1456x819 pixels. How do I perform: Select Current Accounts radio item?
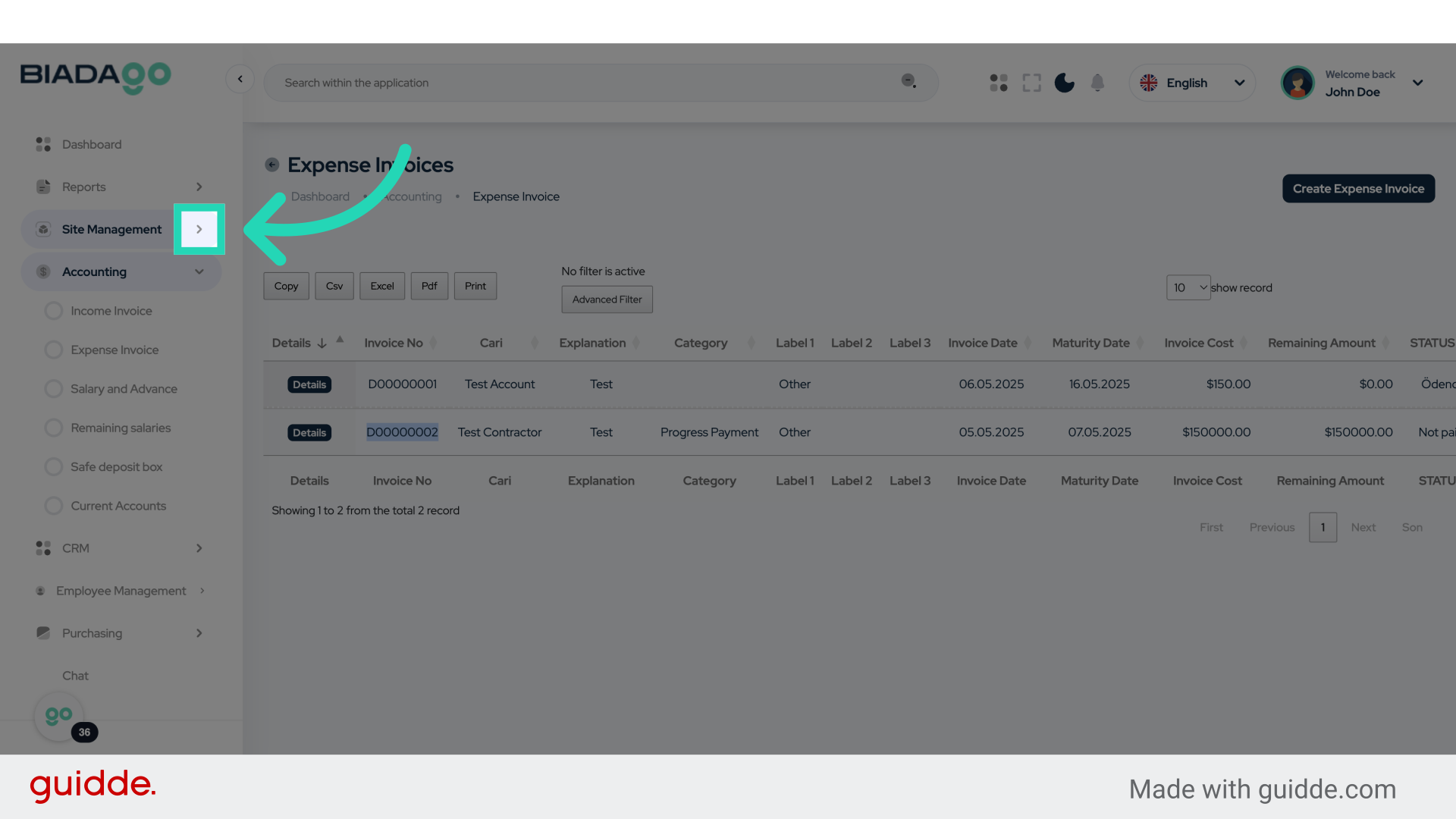point(54,506)
